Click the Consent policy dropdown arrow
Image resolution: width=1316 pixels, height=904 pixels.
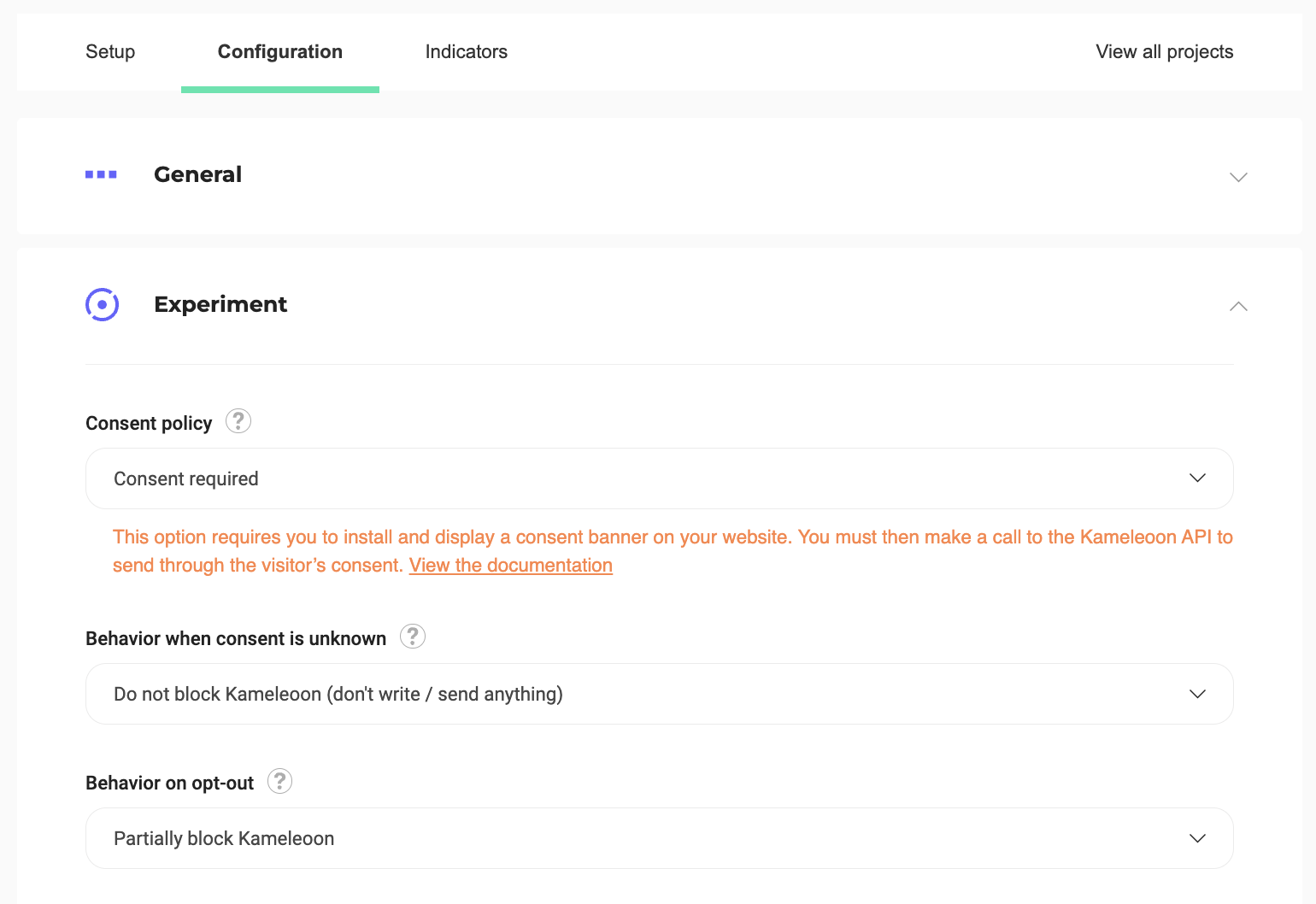point(1197,478)
